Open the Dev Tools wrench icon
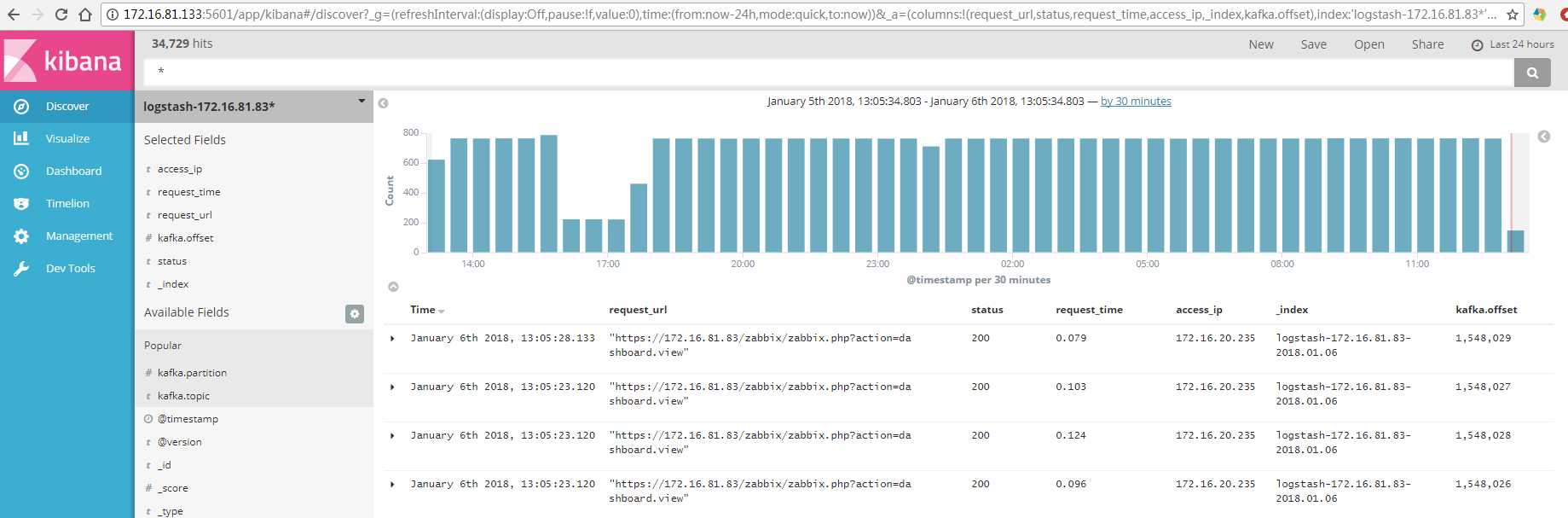The image size is (1568, 518). pyautogui.click(x=21, y=268)
